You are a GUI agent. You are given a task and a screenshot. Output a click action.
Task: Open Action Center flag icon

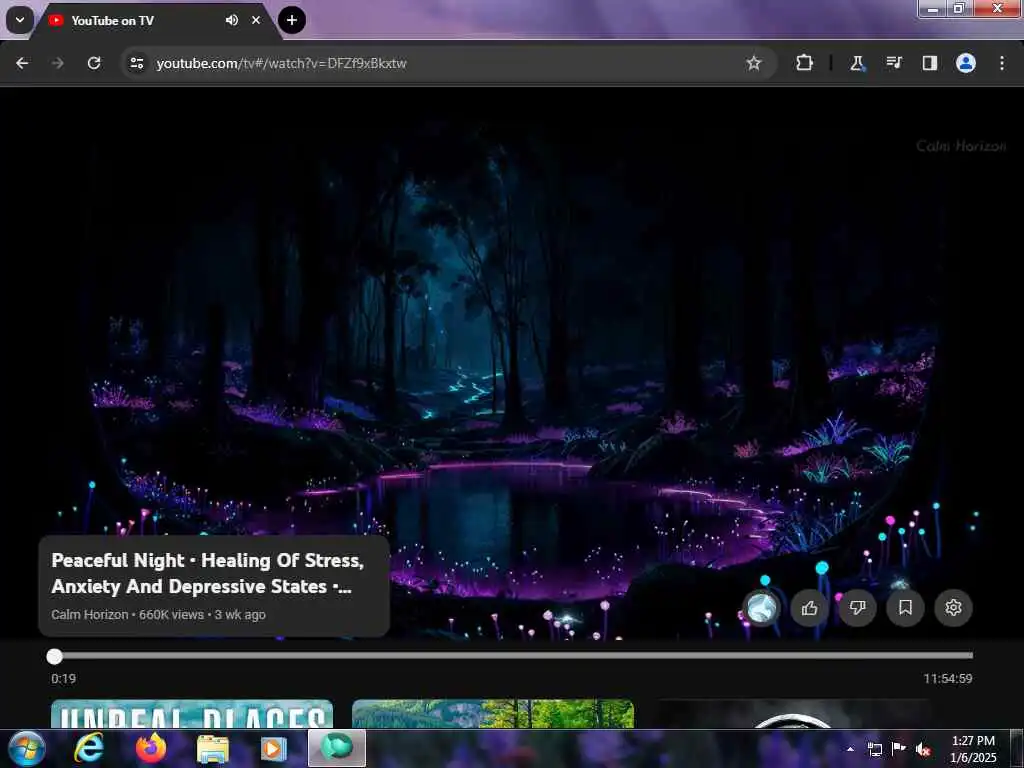(899, 749)
